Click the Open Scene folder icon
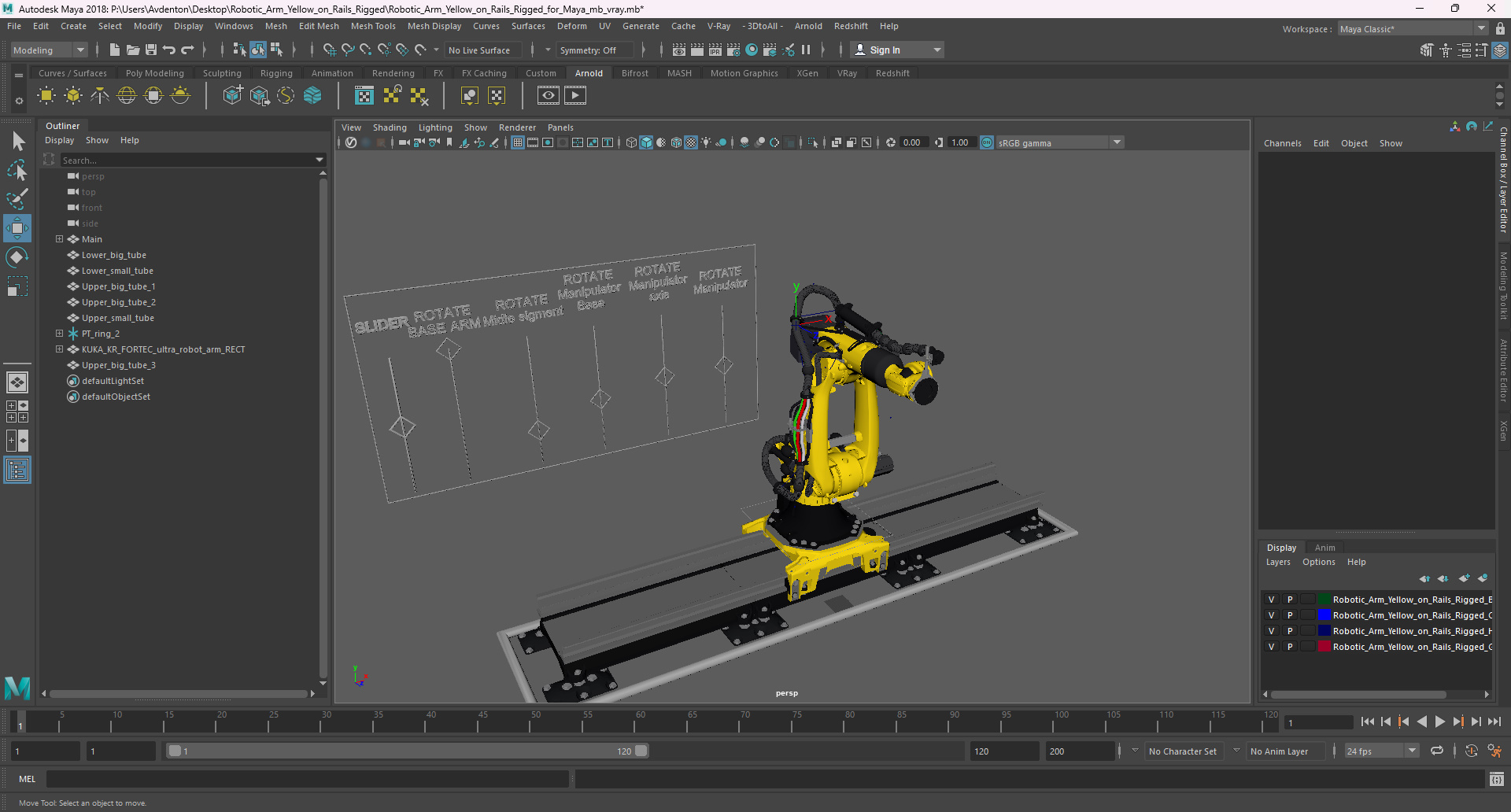1511x812 pixels. [133, 50]
